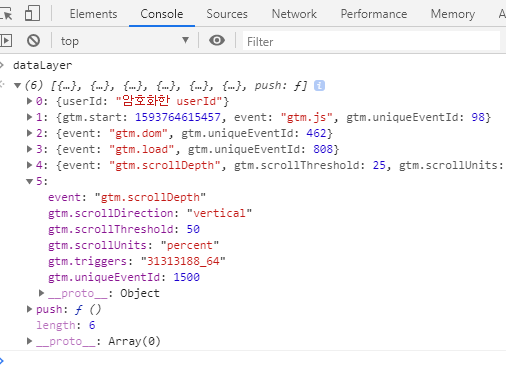Click the gtm.scrollThreshold value 50
The image size is (506, 370).
(x=193, y=229)
